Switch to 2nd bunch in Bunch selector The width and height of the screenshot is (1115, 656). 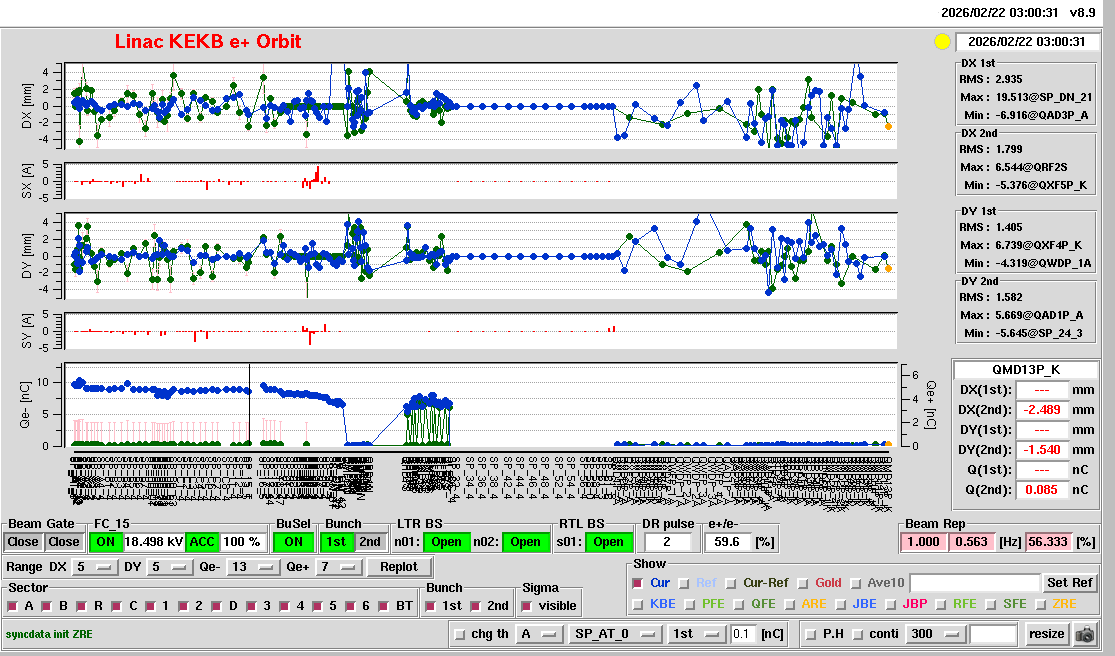(x=370, y=542)
